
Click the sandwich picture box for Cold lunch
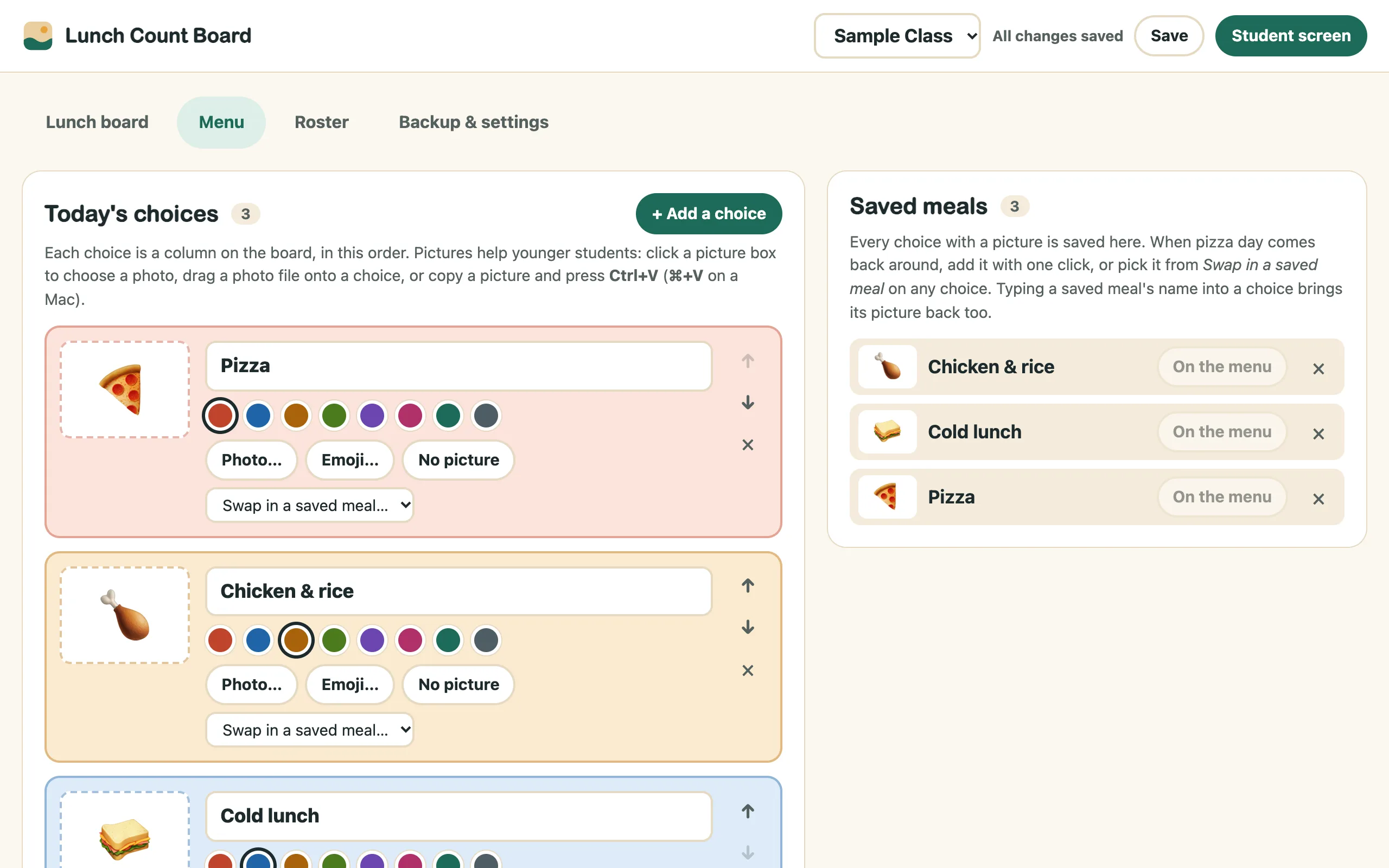point(125,830)
